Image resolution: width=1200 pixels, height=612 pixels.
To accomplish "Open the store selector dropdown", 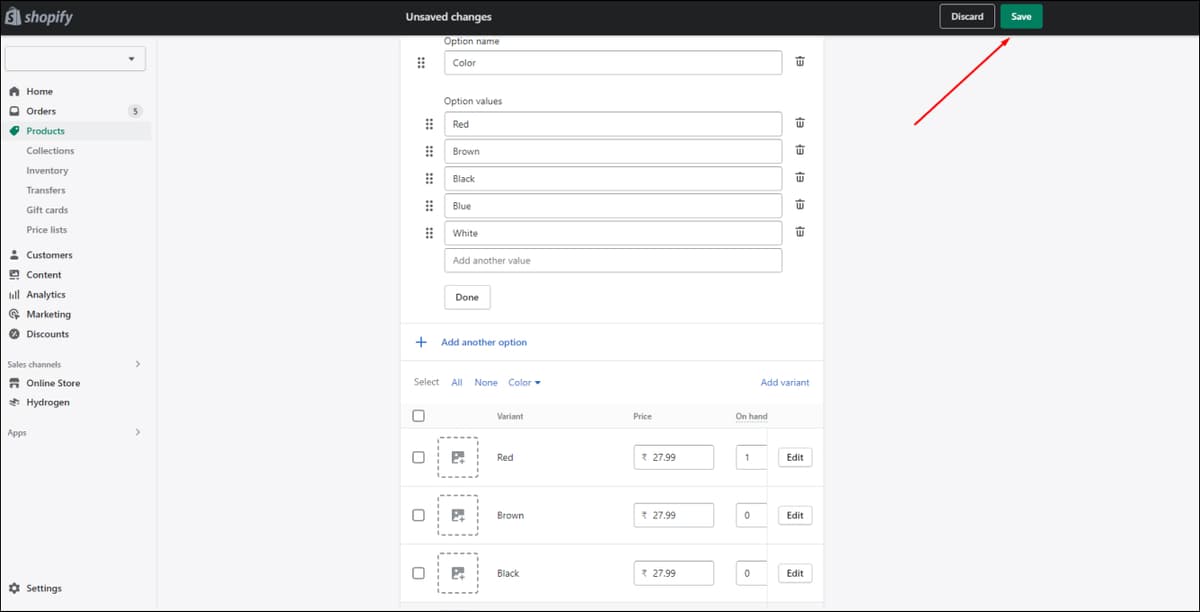I will pos(75,59).
